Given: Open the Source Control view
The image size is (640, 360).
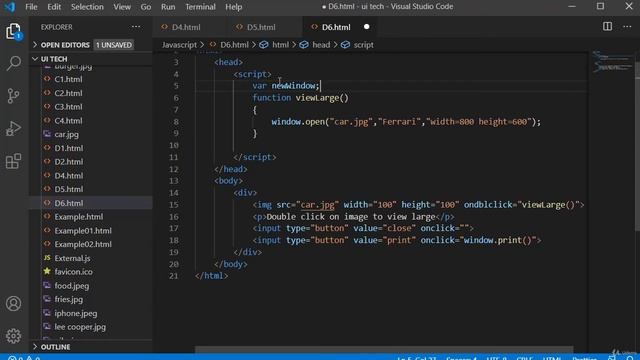Looking at the screenshot, I should 13,96.
